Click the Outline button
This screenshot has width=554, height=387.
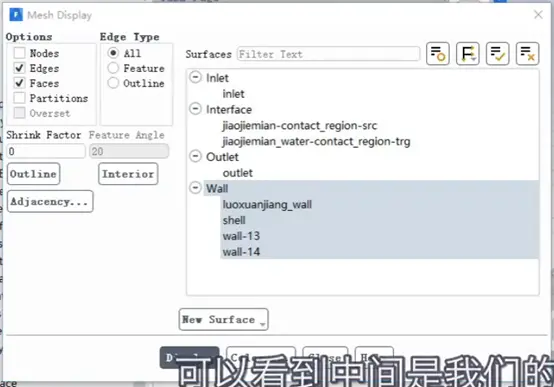coord(34,174)
